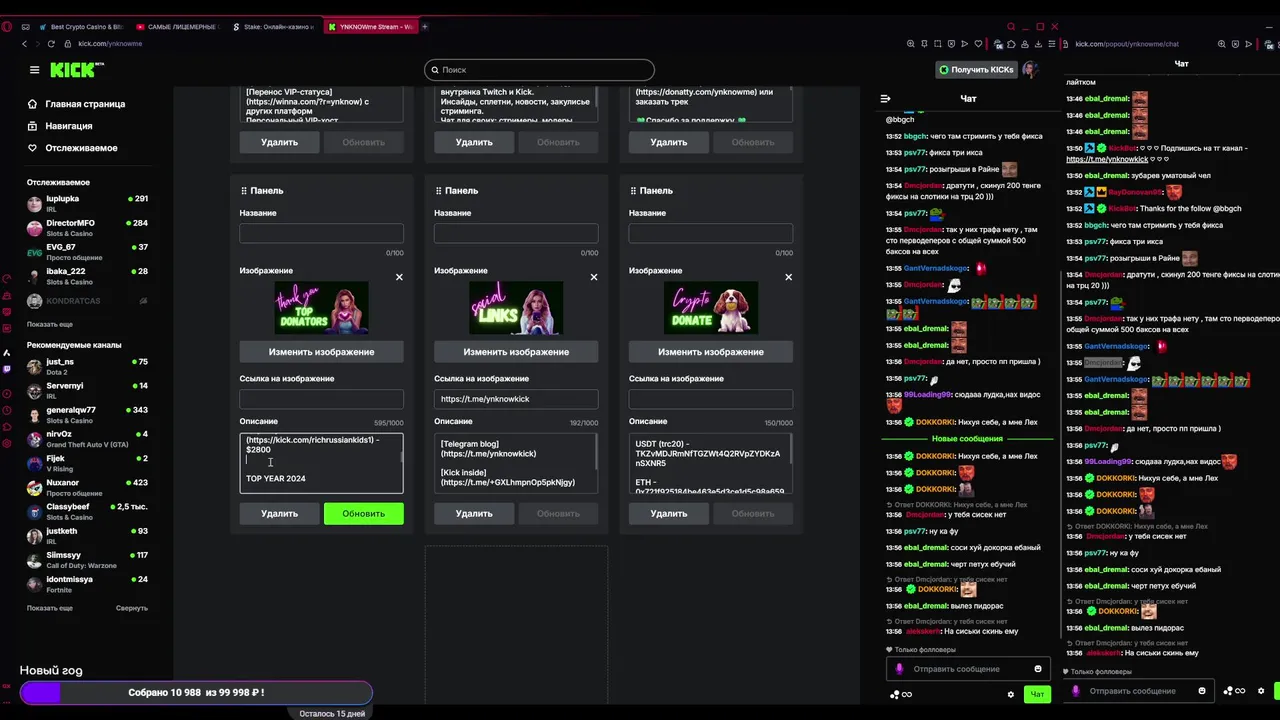Open generalqw77 recommended channel
This screenshot has height=720, width=1280.
tap(88, 415)
